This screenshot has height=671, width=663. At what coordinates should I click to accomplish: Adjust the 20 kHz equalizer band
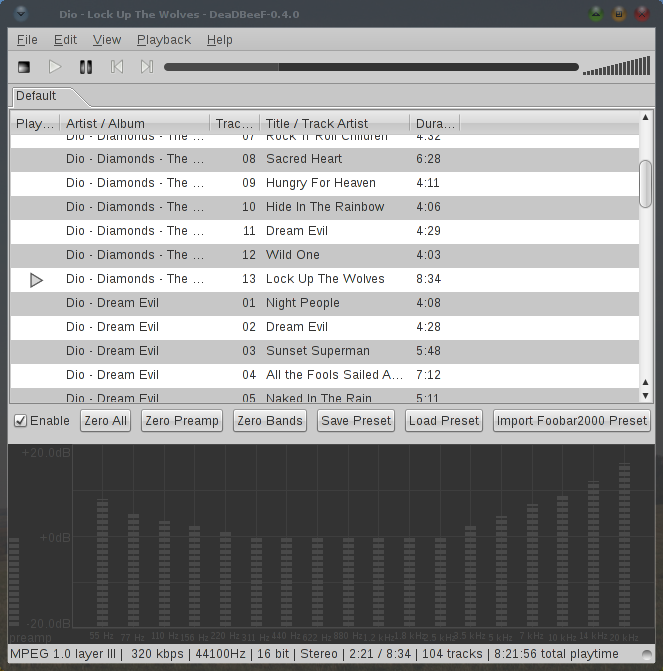[624, 545]
